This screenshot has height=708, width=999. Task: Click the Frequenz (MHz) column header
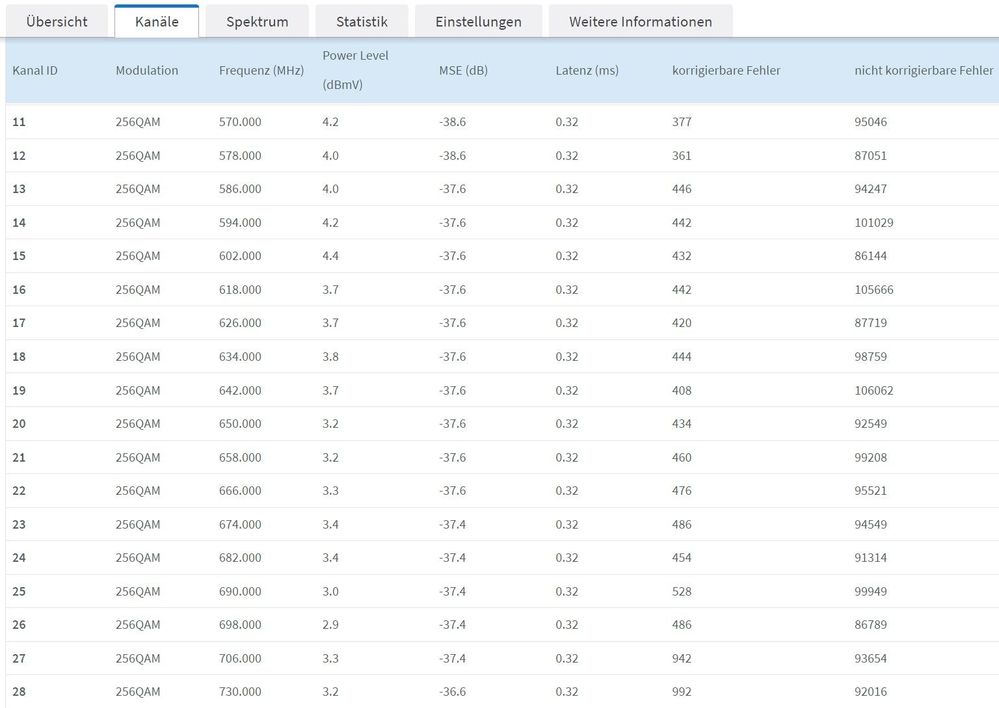click(x=261, y=71)
